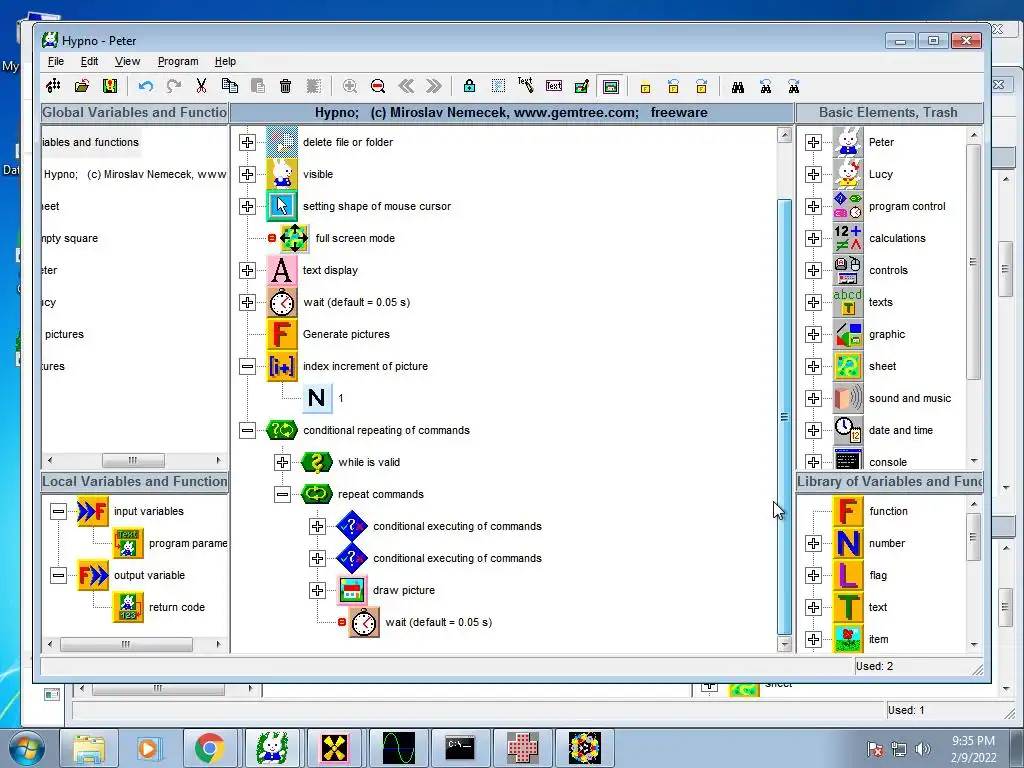
Task: Click Library of Variables and Functions header
Action: [x=889, y=481]
